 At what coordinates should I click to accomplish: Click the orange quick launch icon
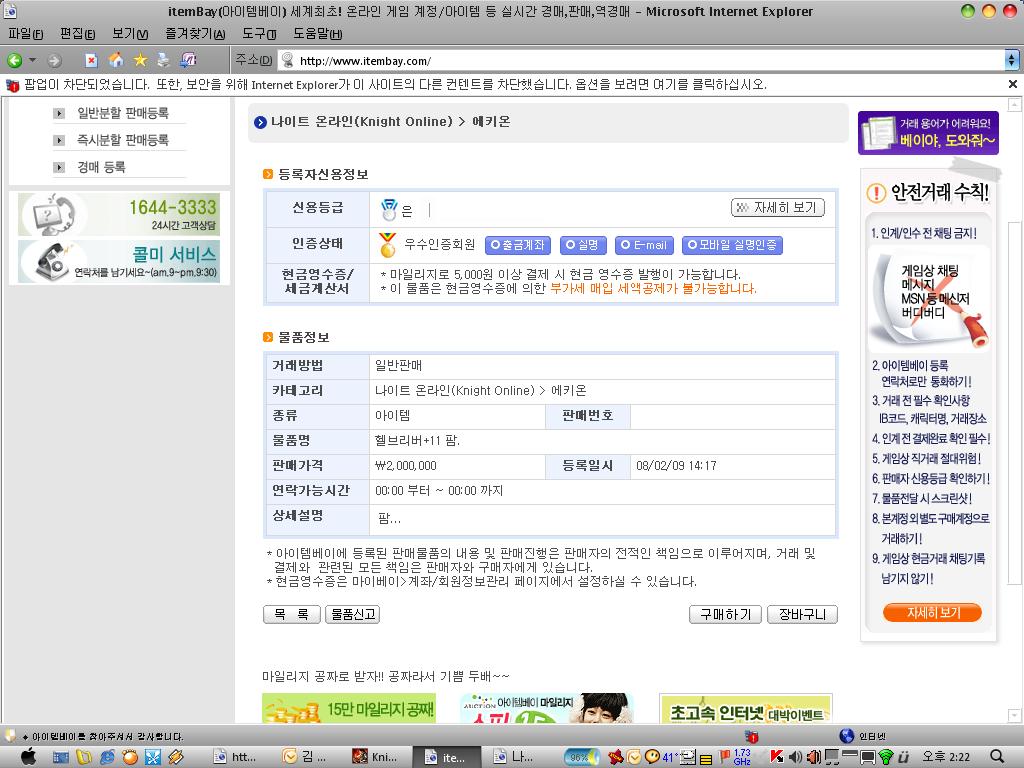click(131, 757)
